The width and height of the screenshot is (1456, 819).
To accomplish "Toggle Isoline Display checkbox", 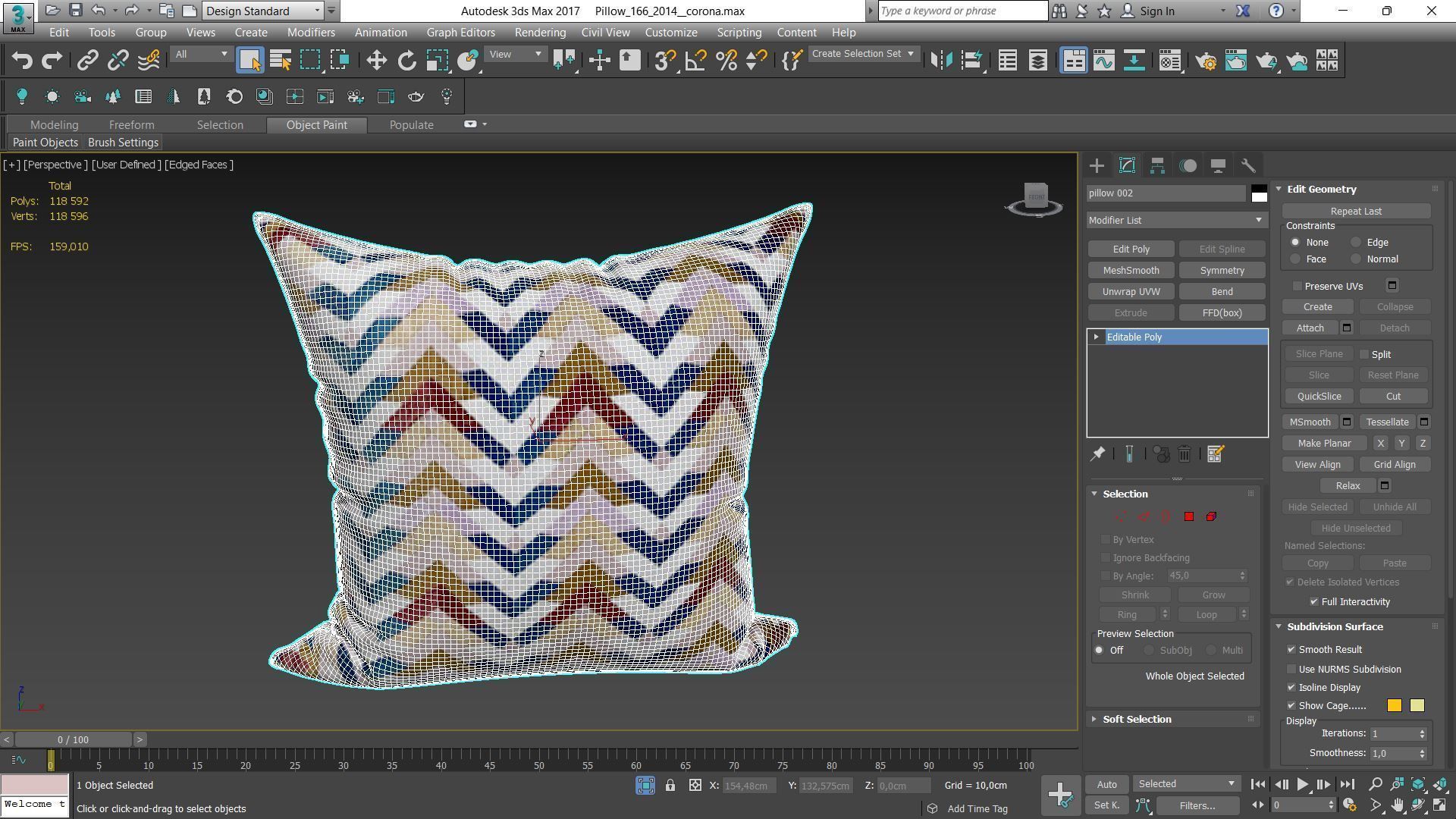I will [1291, 688].
